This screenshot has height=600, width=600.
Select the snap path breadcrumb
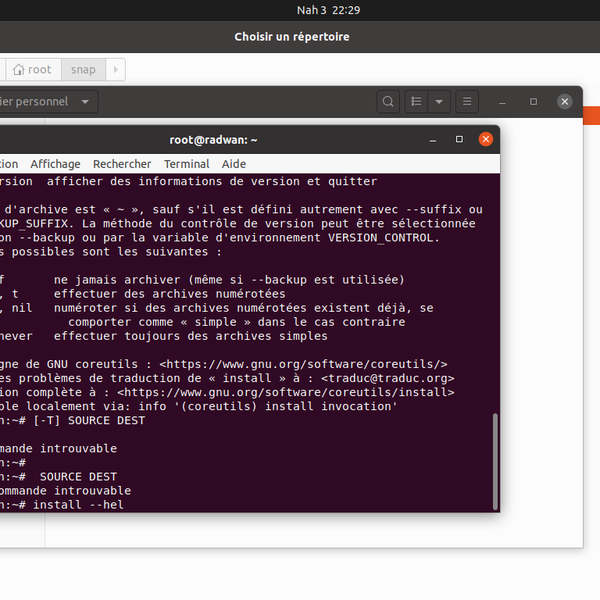pyautogui.click(x=83, y=69)
